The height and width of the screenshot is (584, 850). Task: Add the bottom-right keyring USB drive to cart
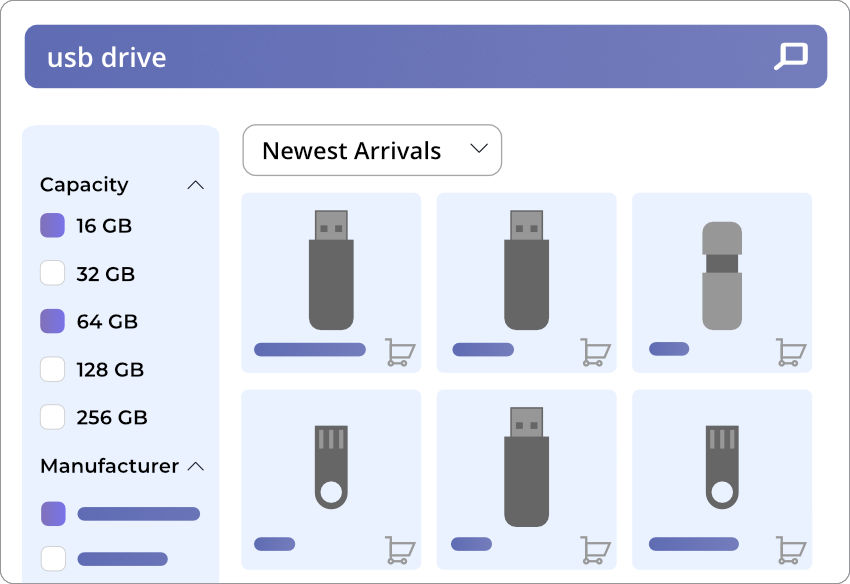click(791, 549)
